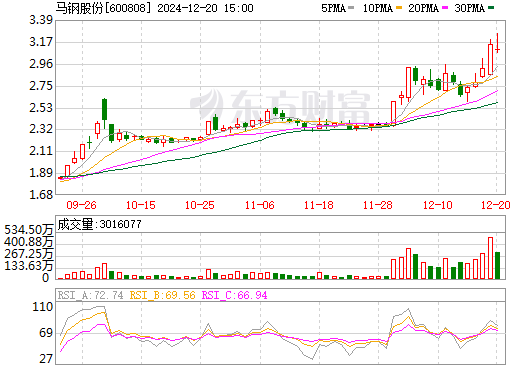Select the 5PMA legend label

pyautogui.click(x=333, y=8)
